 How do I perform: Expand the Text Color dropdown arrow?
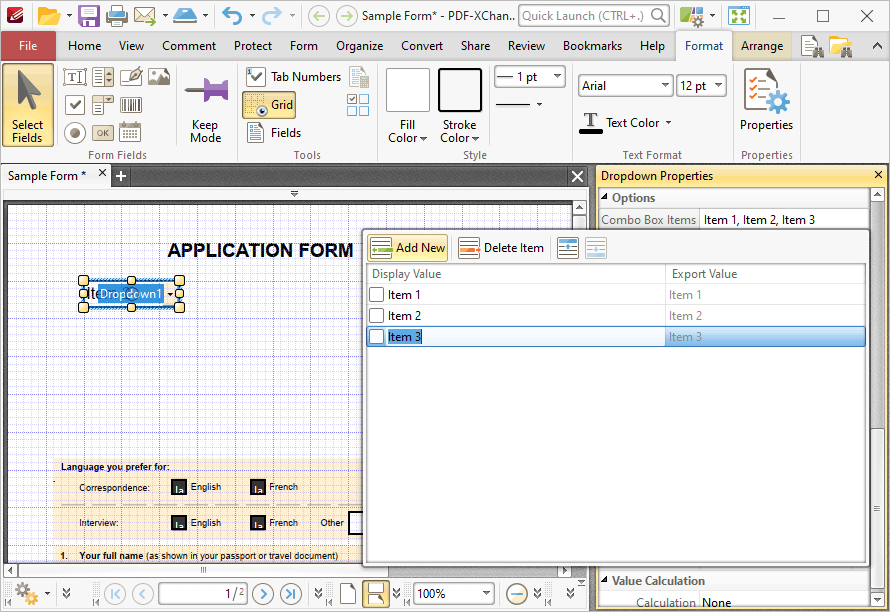pos(669,123)
